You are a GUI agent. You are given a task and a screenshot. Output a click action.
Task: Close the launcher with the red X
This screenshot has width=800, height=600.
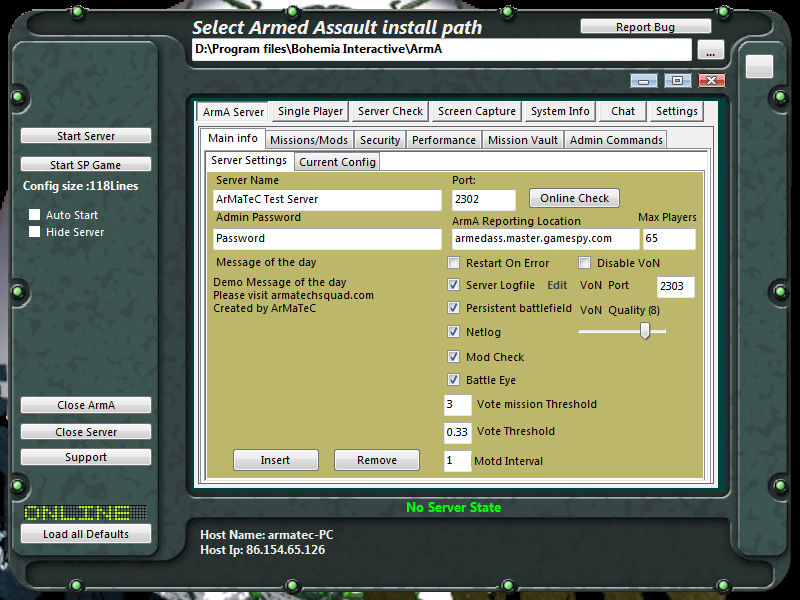712,81
